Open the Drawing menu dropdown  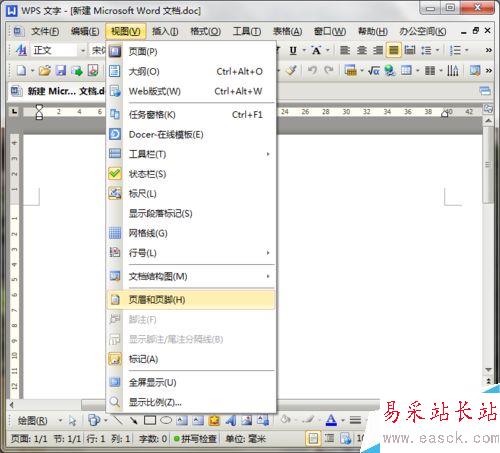click(40, 421)
